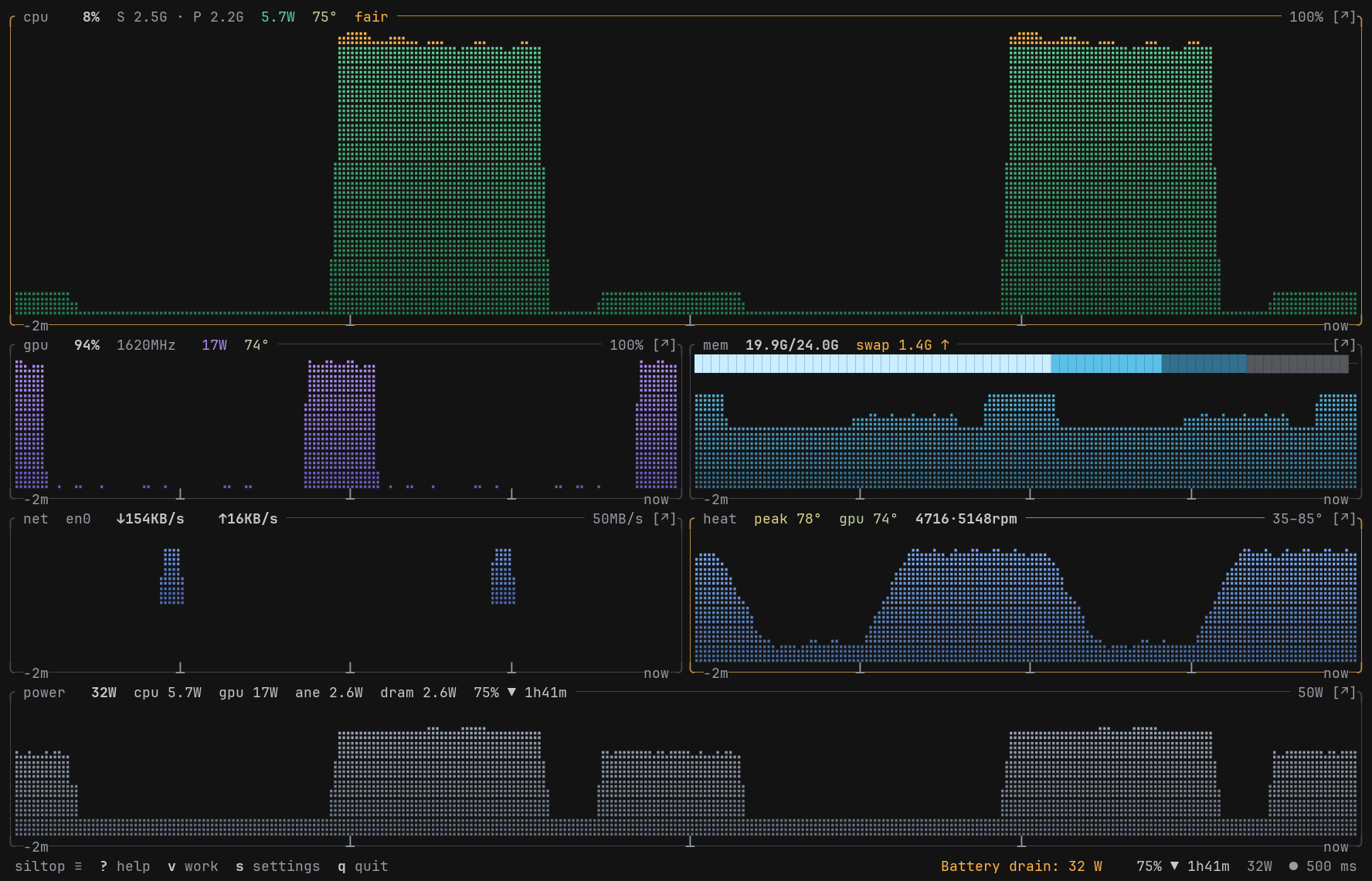Click the gpu '94%' utilization value
The height and width of the screenshot is (881, 1372).
(x=87, y=345)
